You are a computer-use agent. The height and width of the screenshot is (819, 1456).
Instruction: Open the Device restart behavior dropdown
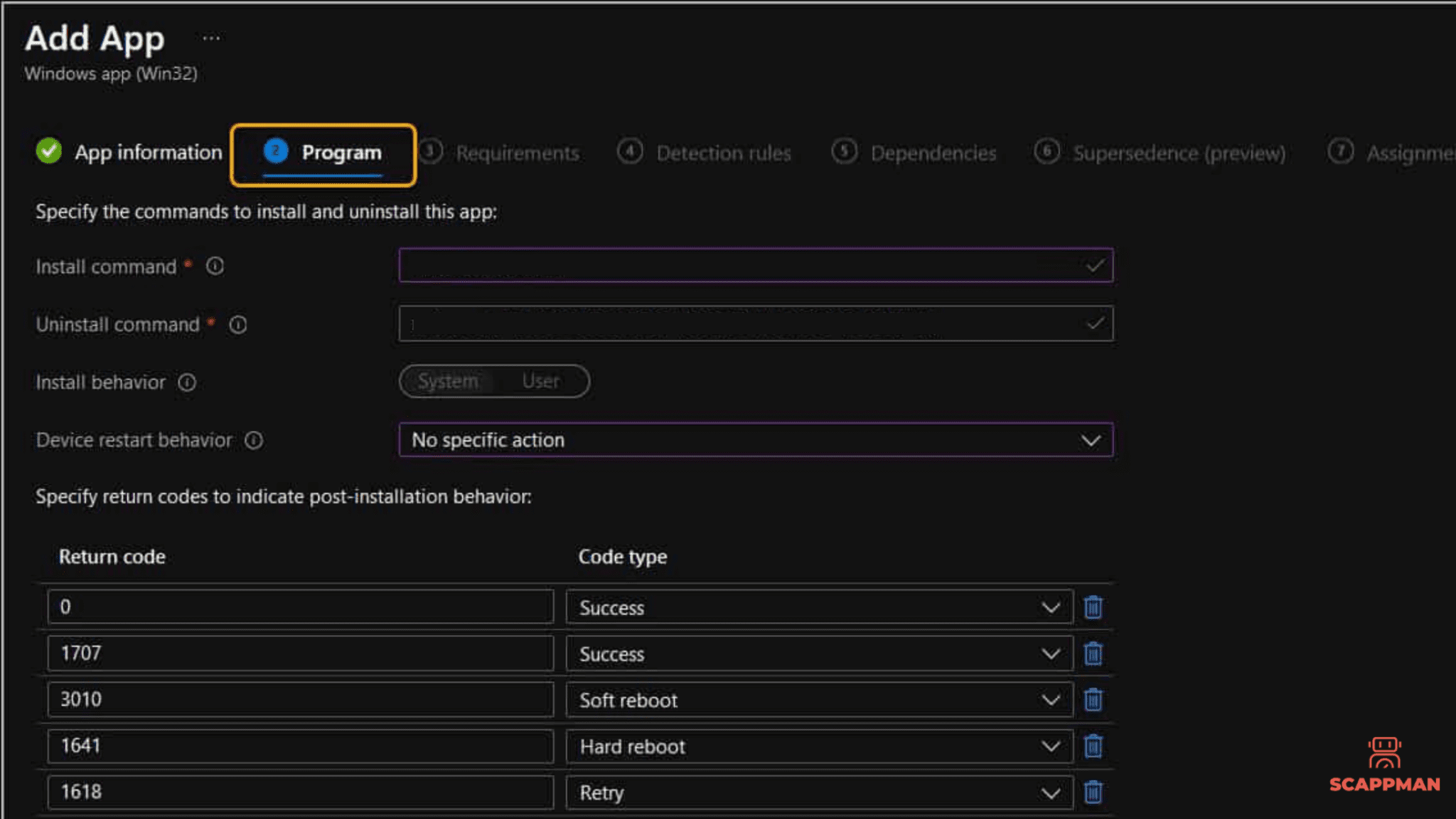(x=1091, y=440)
